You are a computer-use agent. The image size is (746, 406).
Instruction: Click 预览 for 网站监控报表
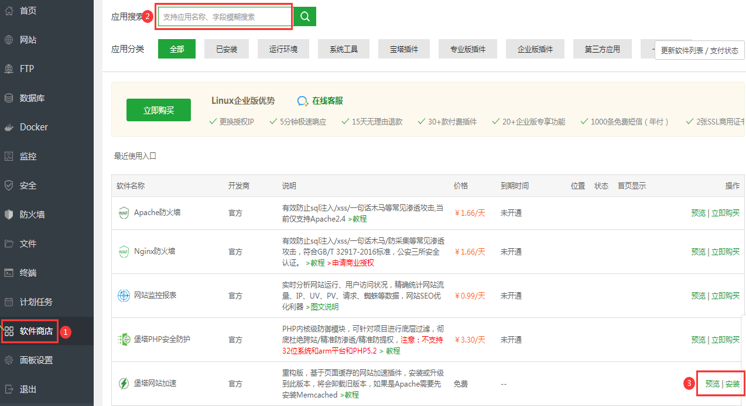(698, 296)
